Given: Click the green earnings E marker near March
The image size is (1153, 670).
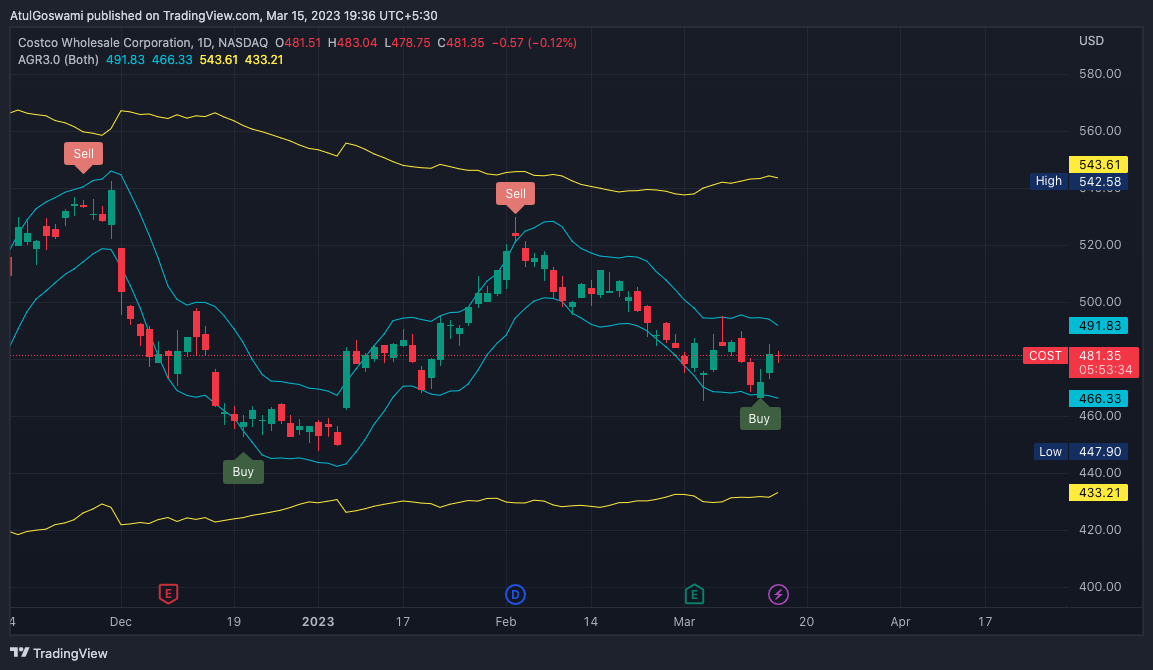Looking at the screenshot, I should tap(693, 594).
